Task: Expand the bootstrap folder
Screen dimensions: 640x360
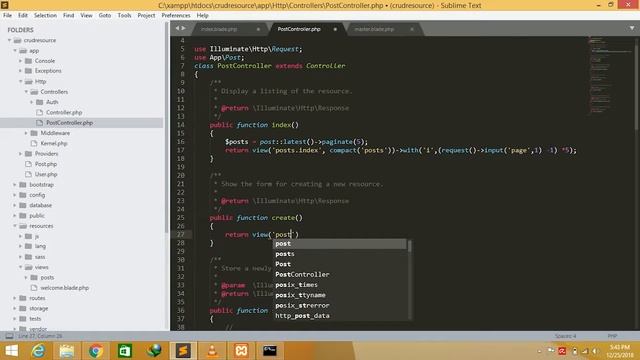Action: pyautogui.click(x=15, y=184)
